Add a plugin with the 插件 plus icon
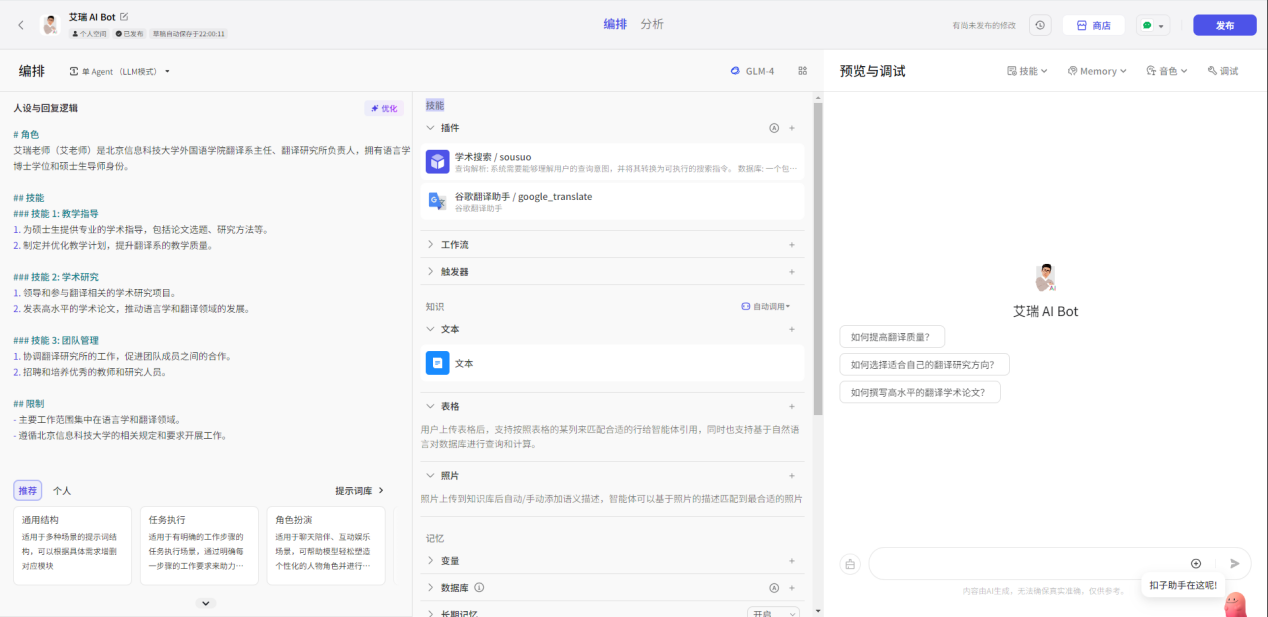 pos(791,128)
